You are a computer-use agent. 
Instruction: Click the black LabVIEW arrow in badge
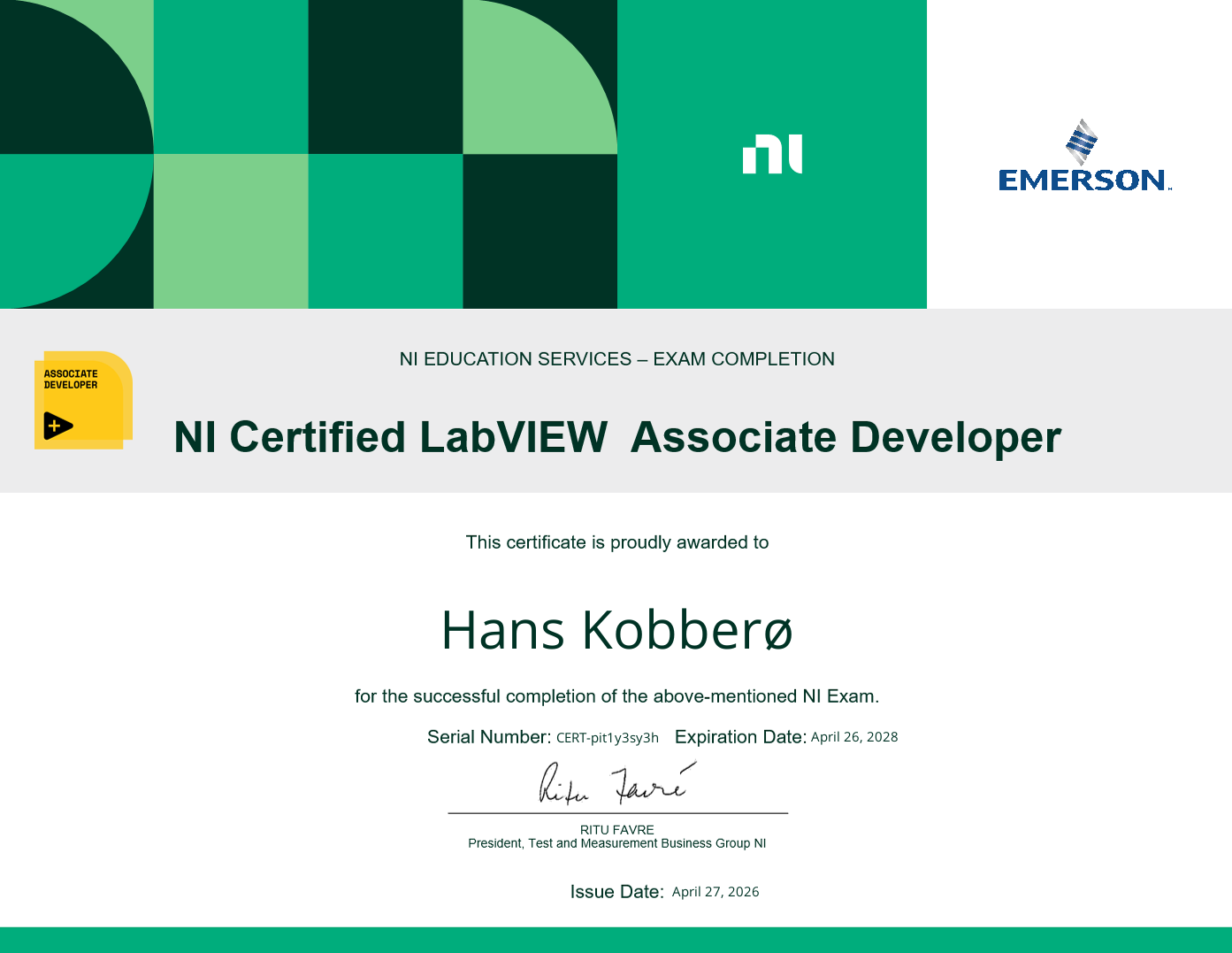57,426
